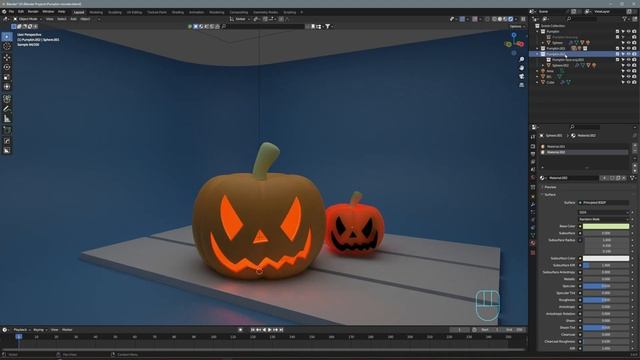Click the viewport zoom magnifier gizmo
Viewport: 640px width, 360px height.
coord(522,60)
